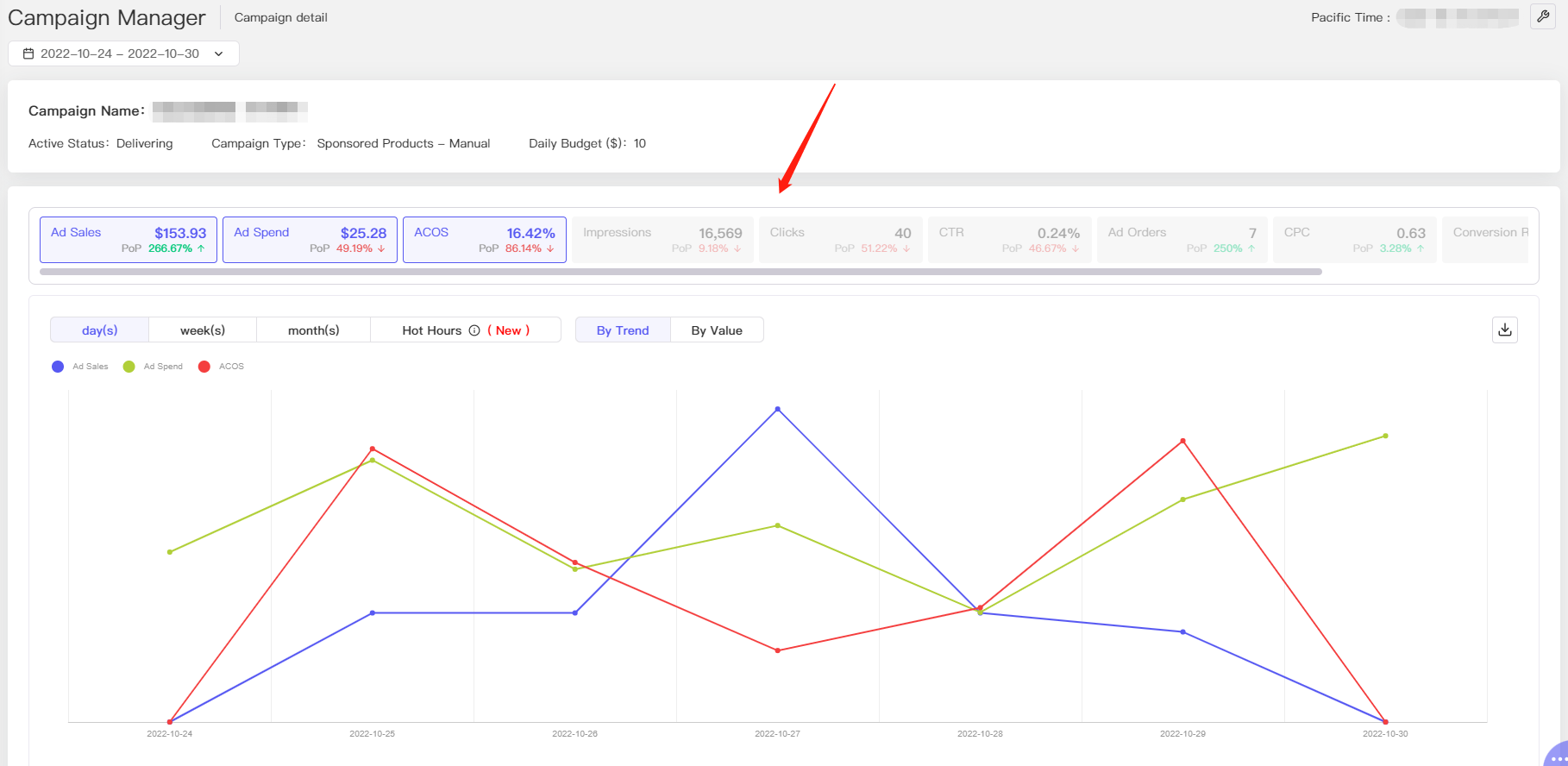Click the Delivering status text
The image size is (1568, 766).
(x=145, y=143)
